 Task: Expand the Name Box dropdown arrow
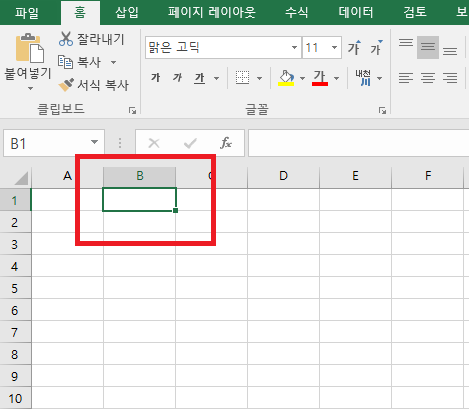(95, 142)
